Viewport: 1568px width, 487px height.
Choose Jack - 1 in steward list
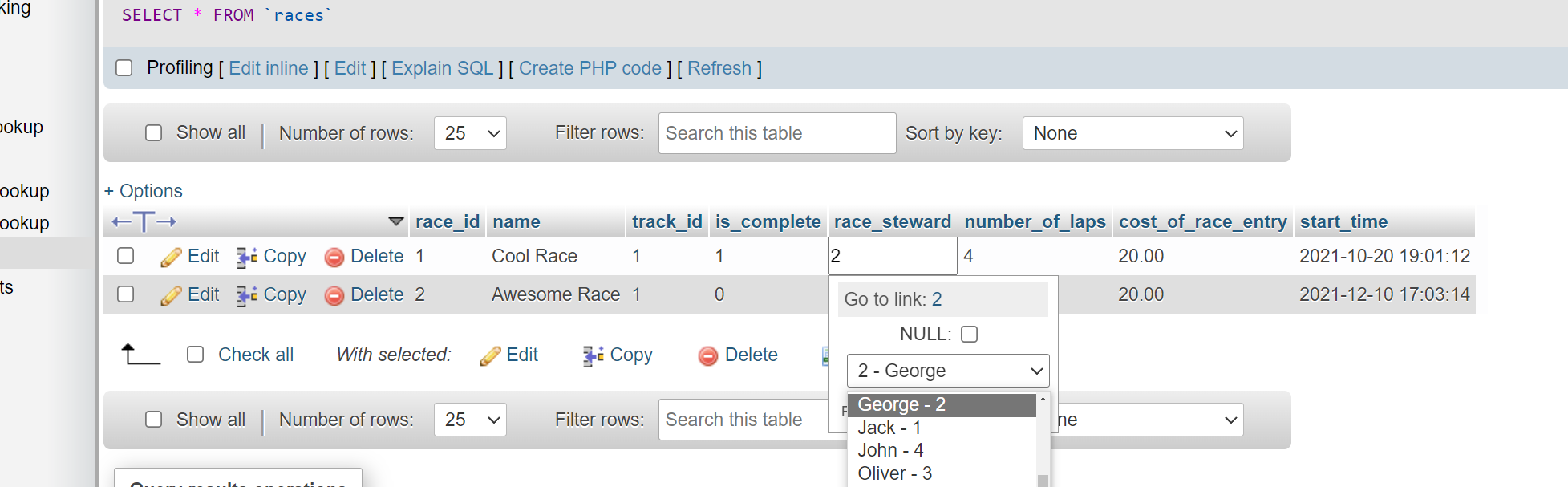(x=942, y=428)
